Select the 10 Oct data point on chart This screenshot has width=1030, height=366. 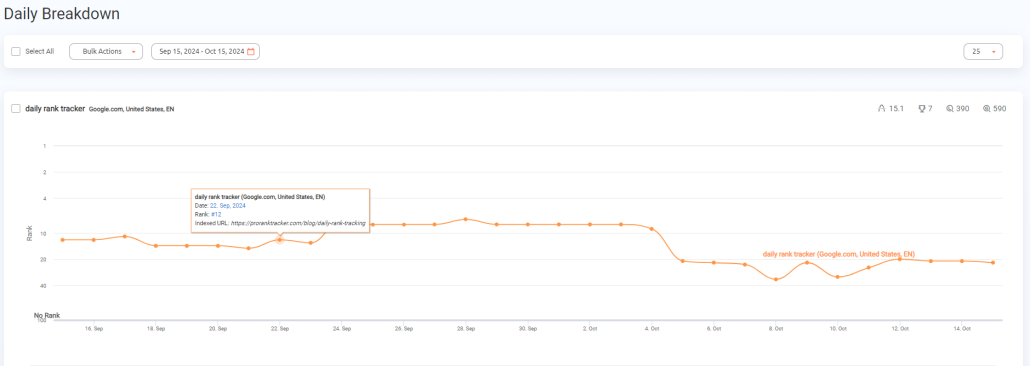tap(838, 277)
